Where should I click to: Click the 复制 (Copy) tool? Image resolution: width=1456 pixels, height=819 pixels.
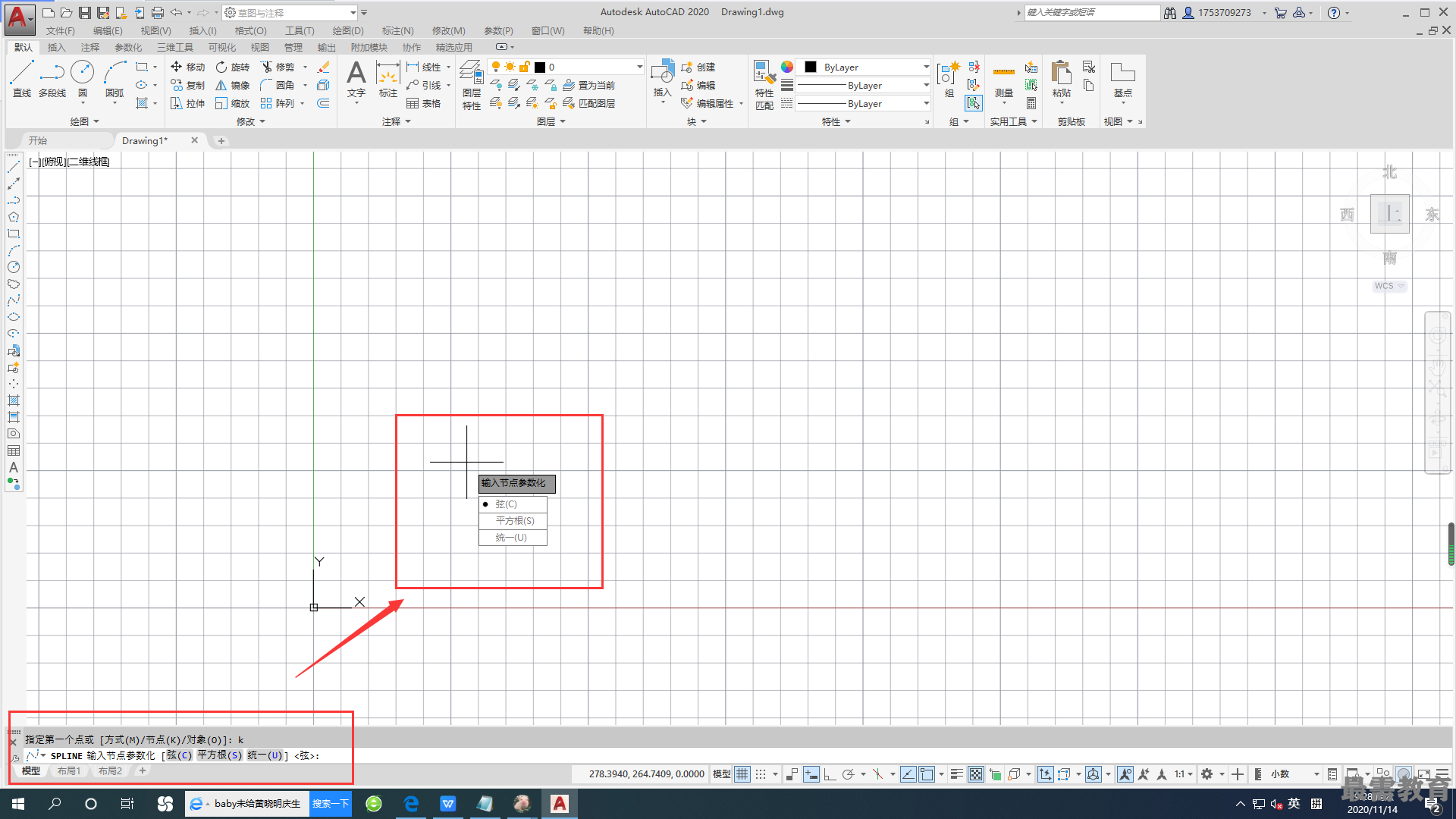(x=187, y=85)
